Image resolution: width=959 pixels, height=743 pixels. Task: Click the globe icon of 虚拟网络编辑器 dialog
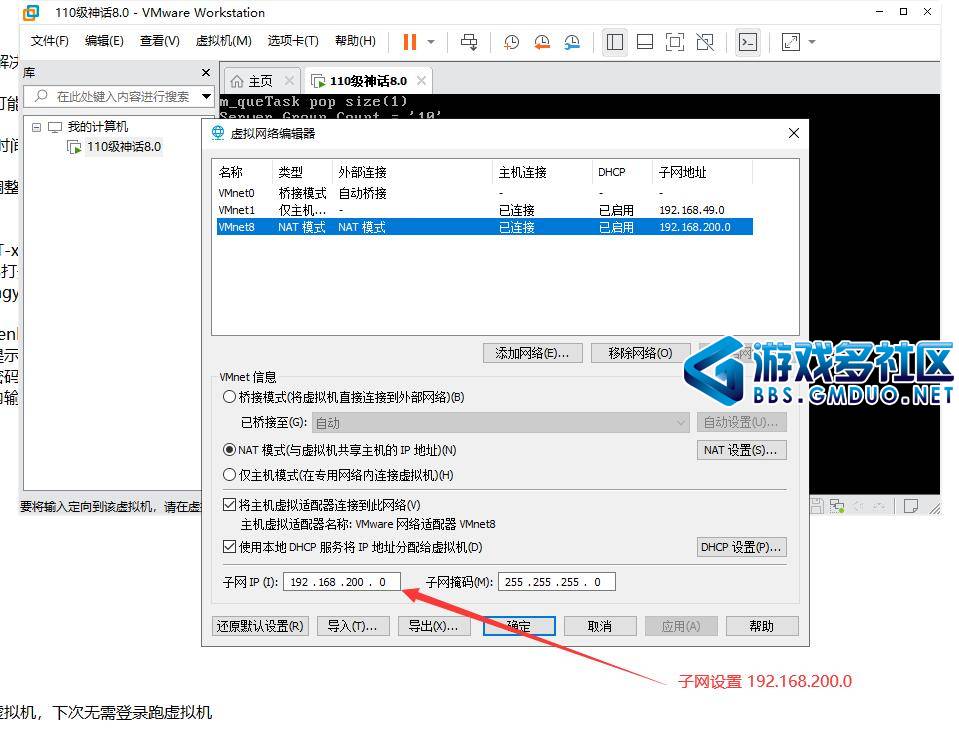pyautogui.click(x=218, y=133)
